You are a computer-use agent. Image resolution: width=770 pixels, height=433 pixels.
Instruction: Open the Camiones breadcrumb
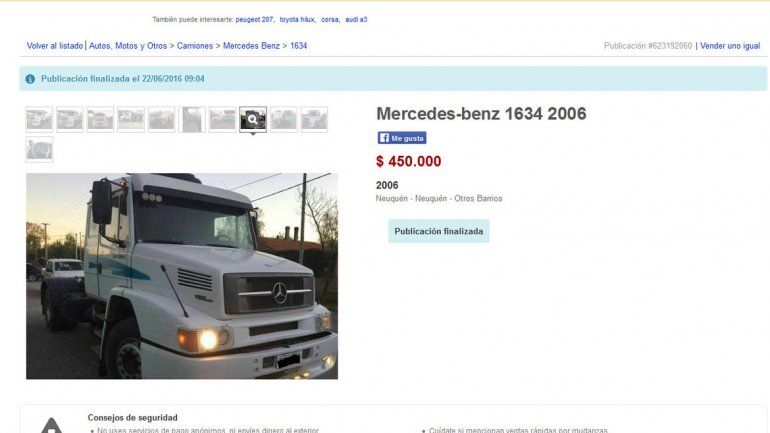195,46
